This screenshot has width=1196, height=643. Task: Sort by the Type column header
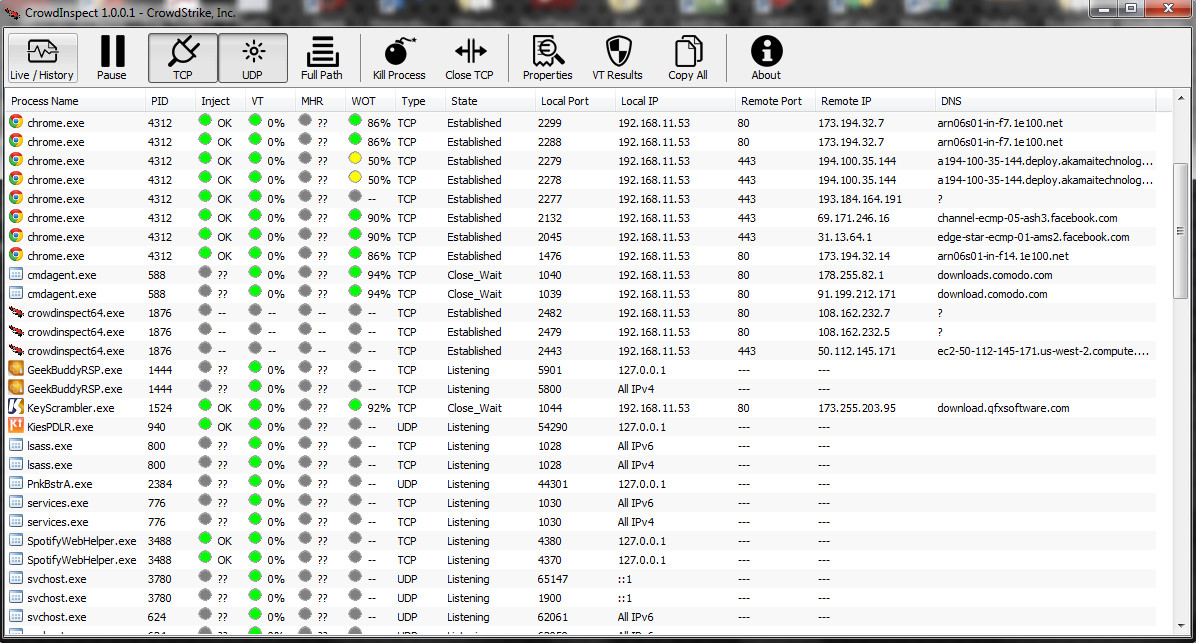(420, 101)
